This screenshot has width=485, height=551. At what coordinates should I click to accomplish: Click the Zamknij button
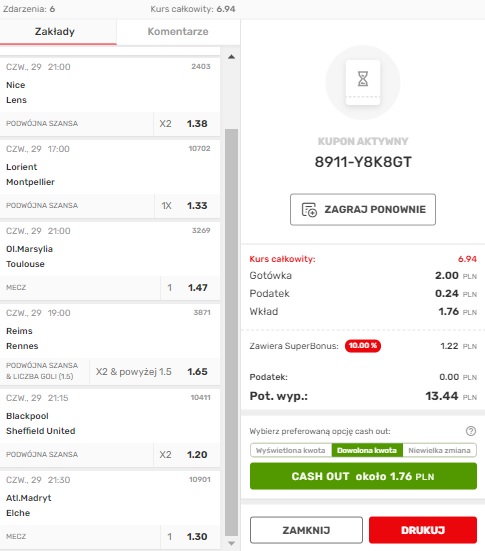[x=306, y=530]
